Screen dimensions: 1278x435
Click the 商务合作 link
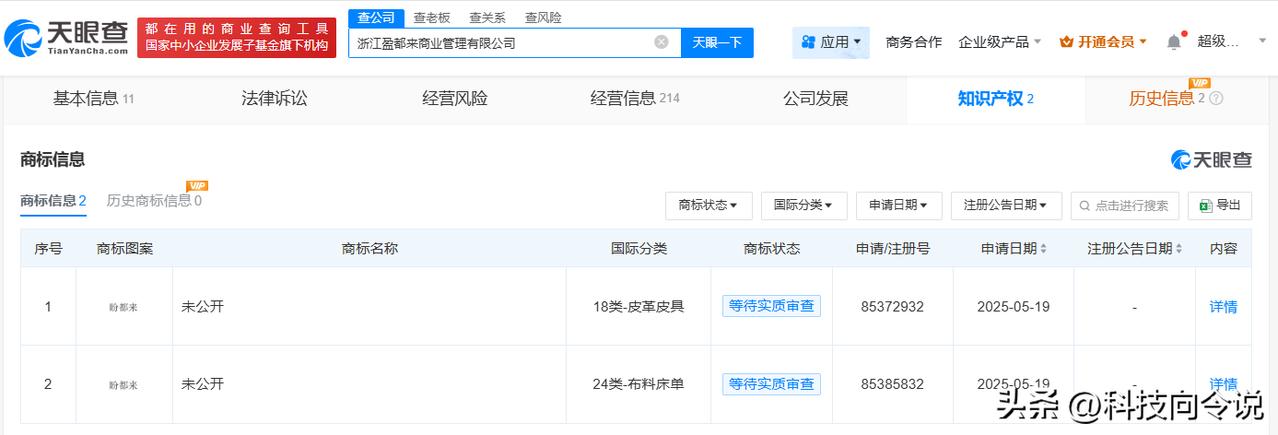(x=913, y=42)
